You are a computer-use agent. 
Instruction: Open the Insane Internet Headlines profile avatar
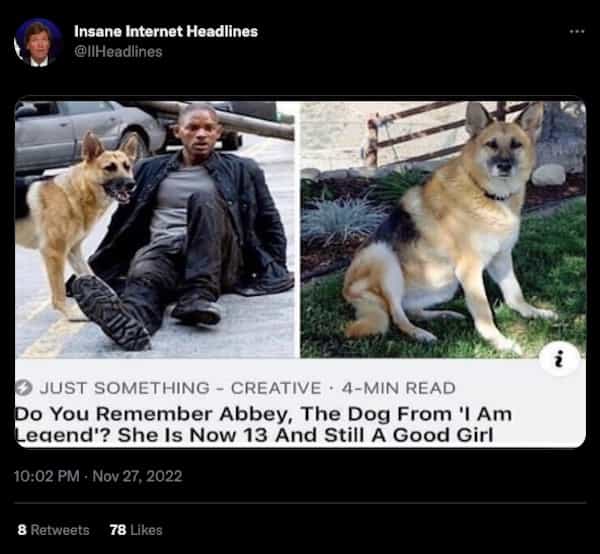(x=38, y=43)
